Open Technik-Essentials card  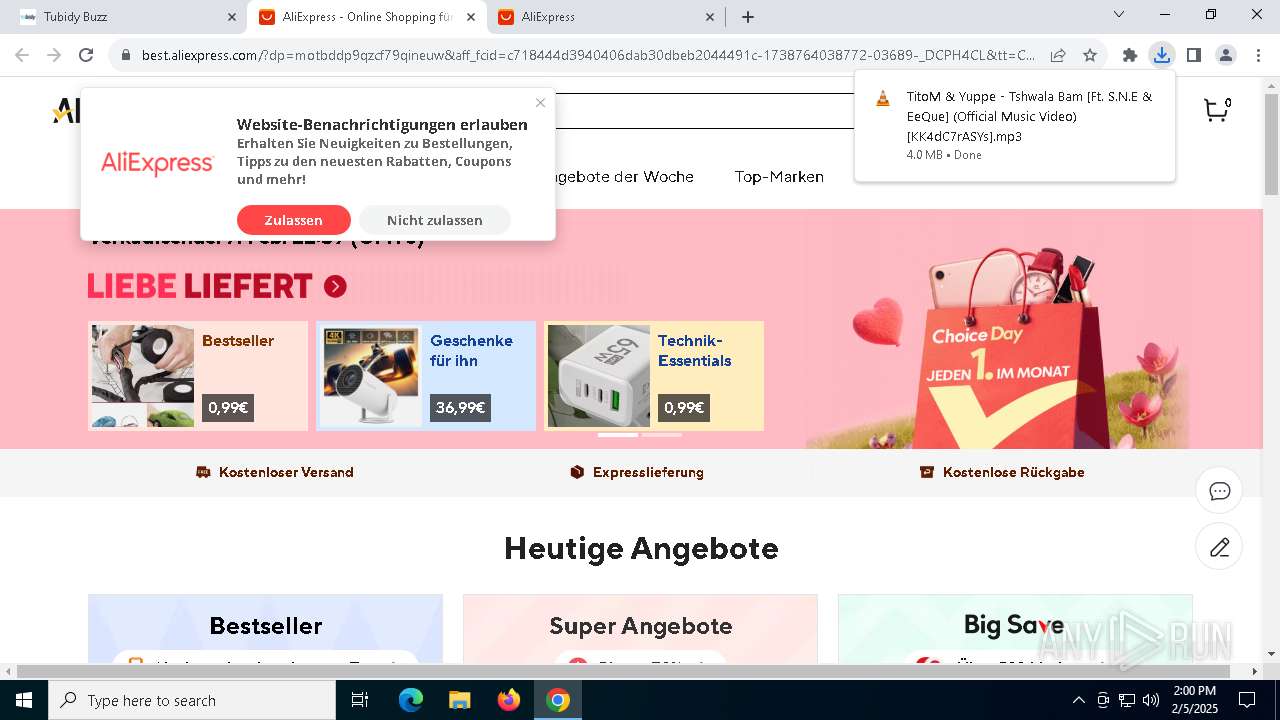[x=654, y=376]
